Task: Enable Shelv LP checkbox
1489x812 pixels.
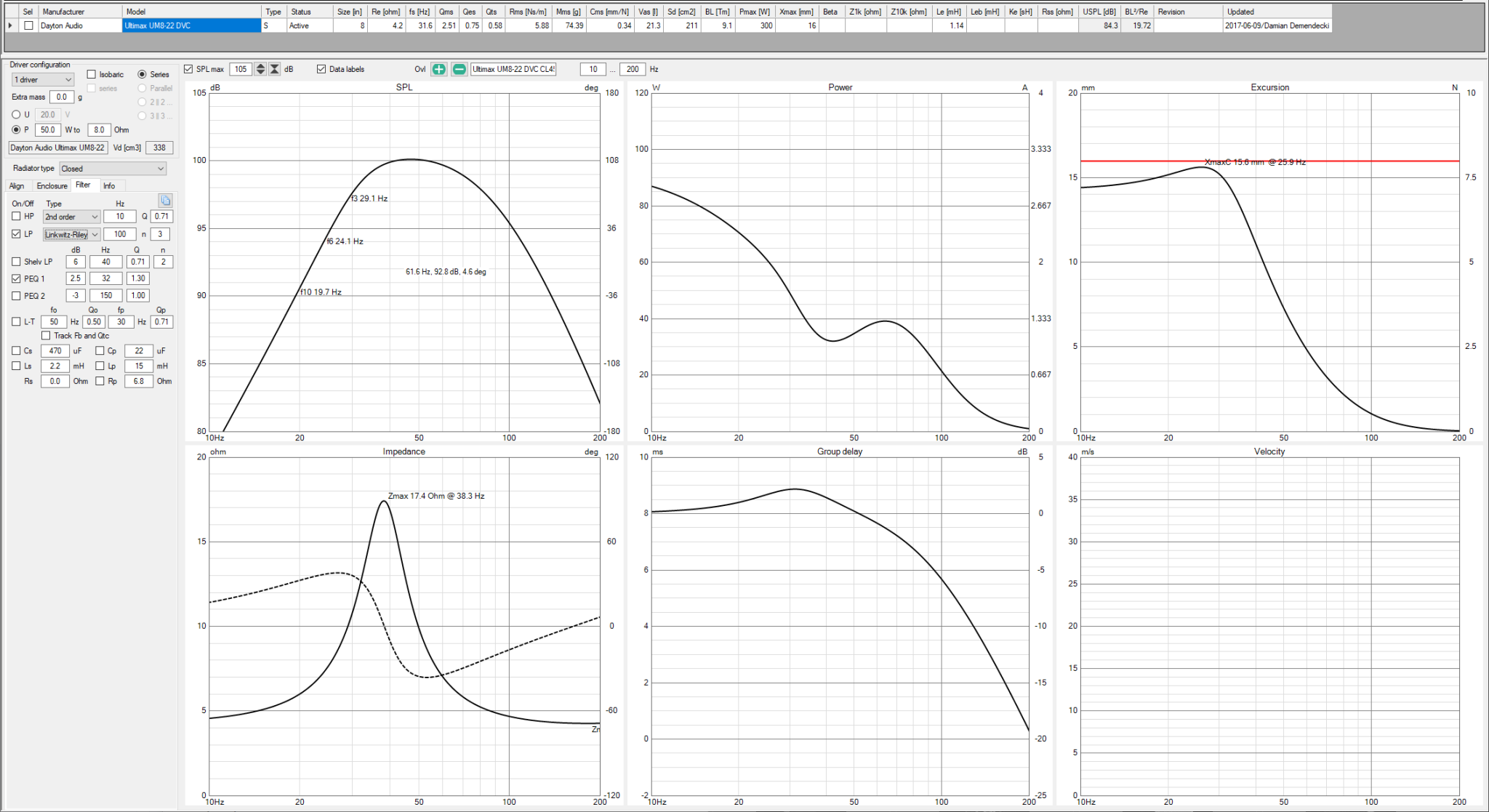Action: 16,262
